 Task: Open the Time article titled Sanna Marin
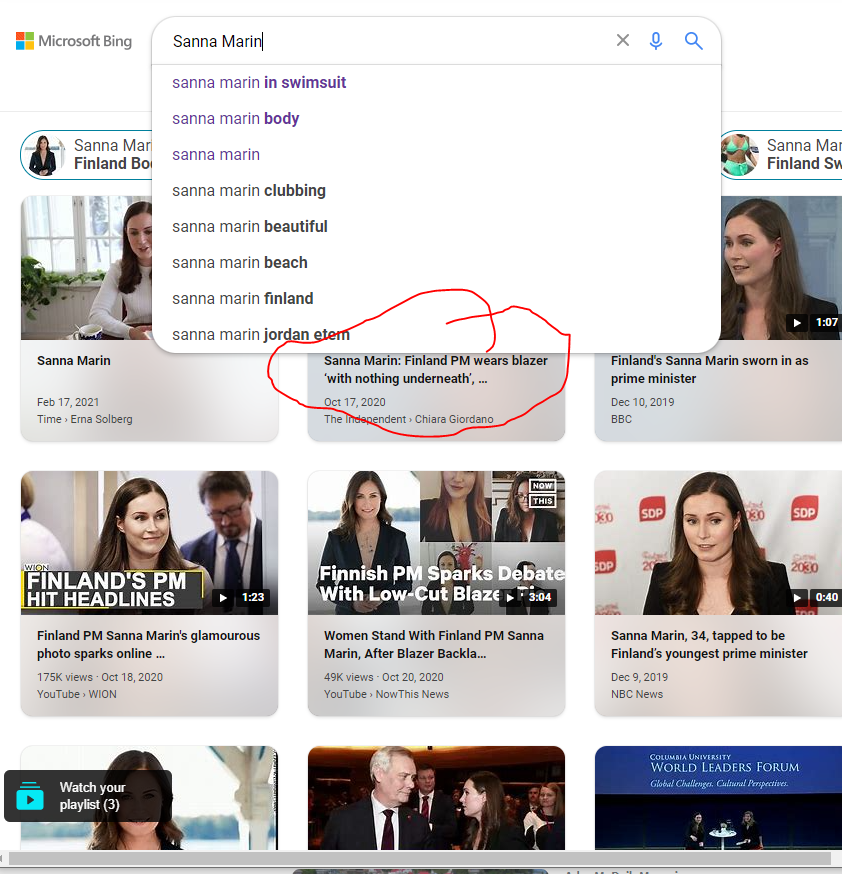[74, 361]
